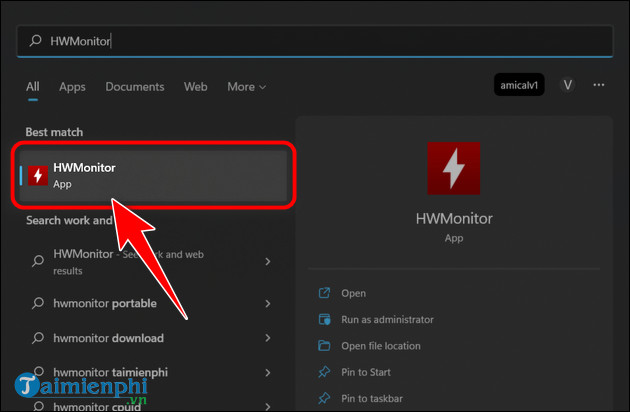Switch to the Apps tab
Viewport: 630px width, 412px height.
[72, 87]
